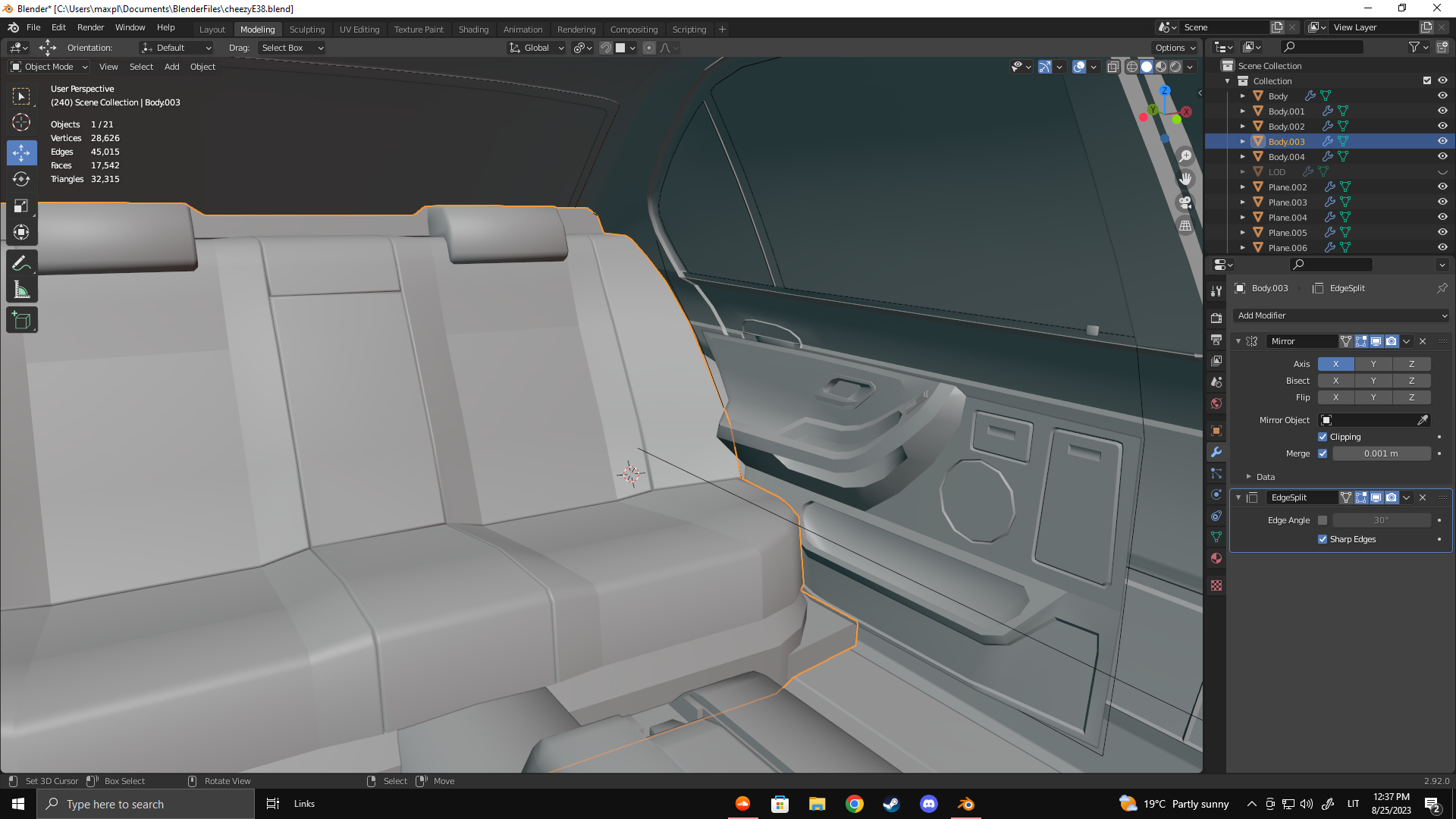Screen dimensions: 1456x819
Task: Select the Rotate tool in toolbar
Action: click(x=21, y=179)
